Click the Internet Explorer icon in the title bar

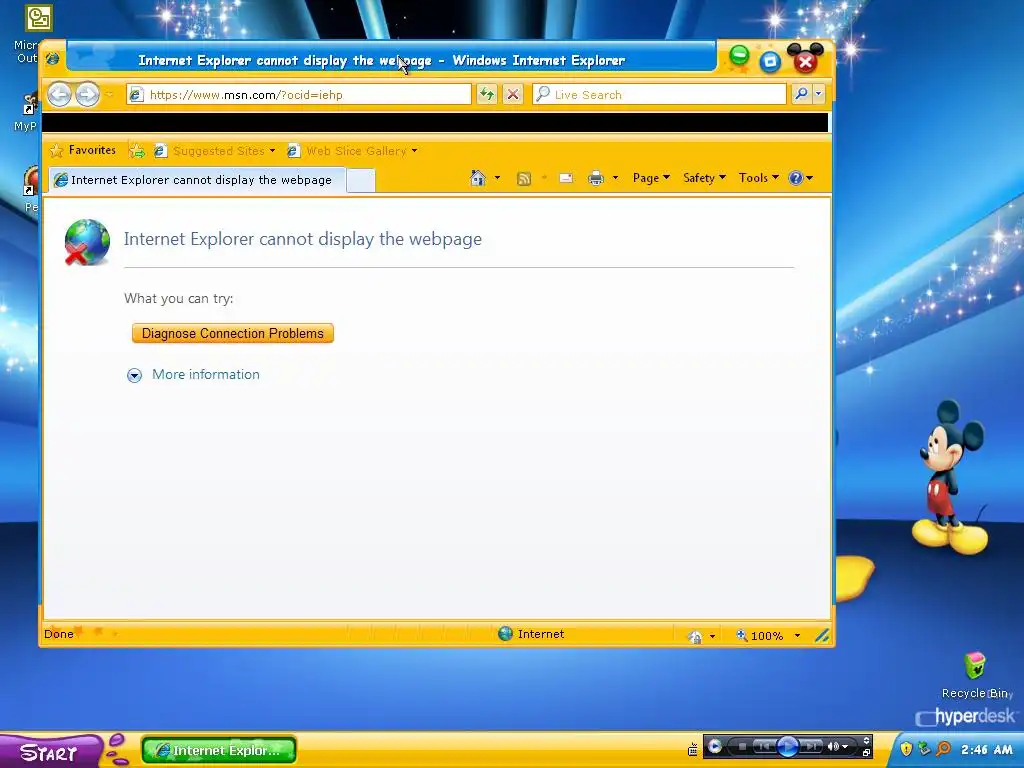point(53,59)
